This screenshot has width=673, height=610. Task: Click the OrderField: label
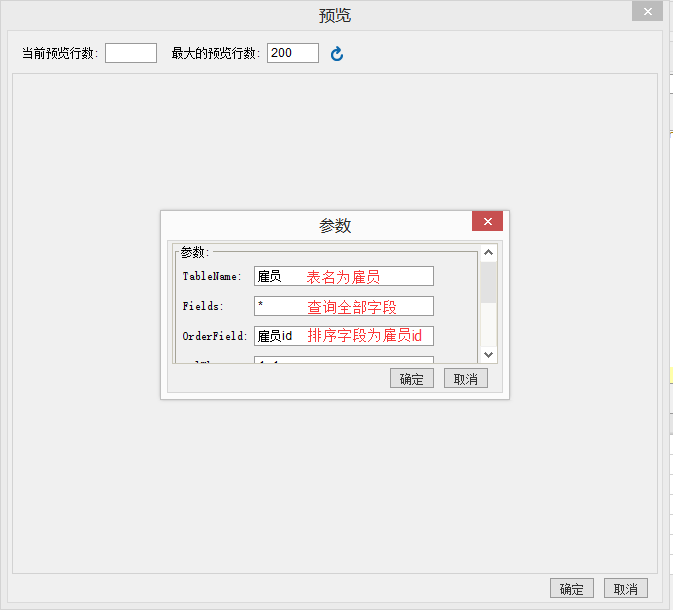point(215,336)
